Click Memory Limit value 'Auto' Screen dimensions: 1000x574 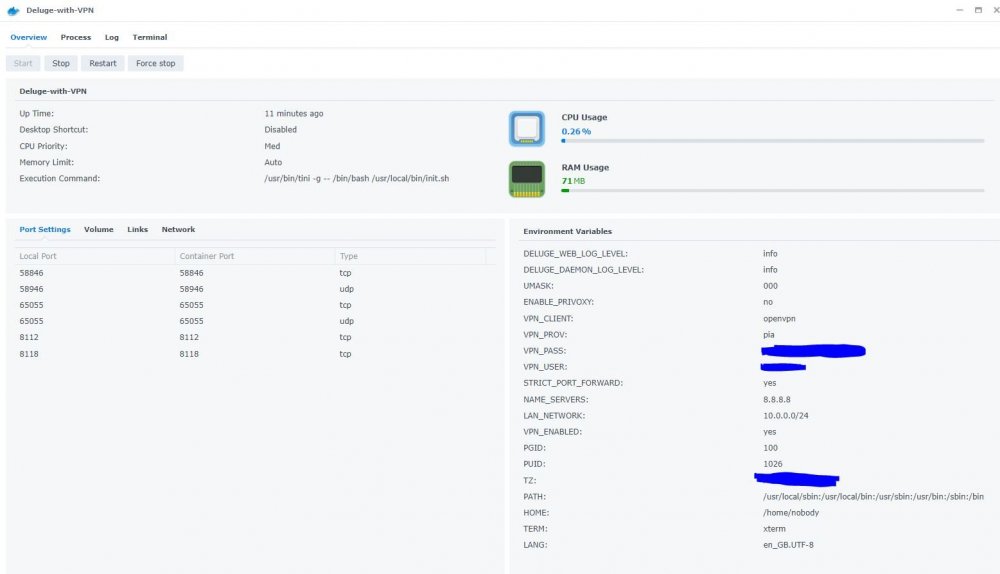(273, 163)
